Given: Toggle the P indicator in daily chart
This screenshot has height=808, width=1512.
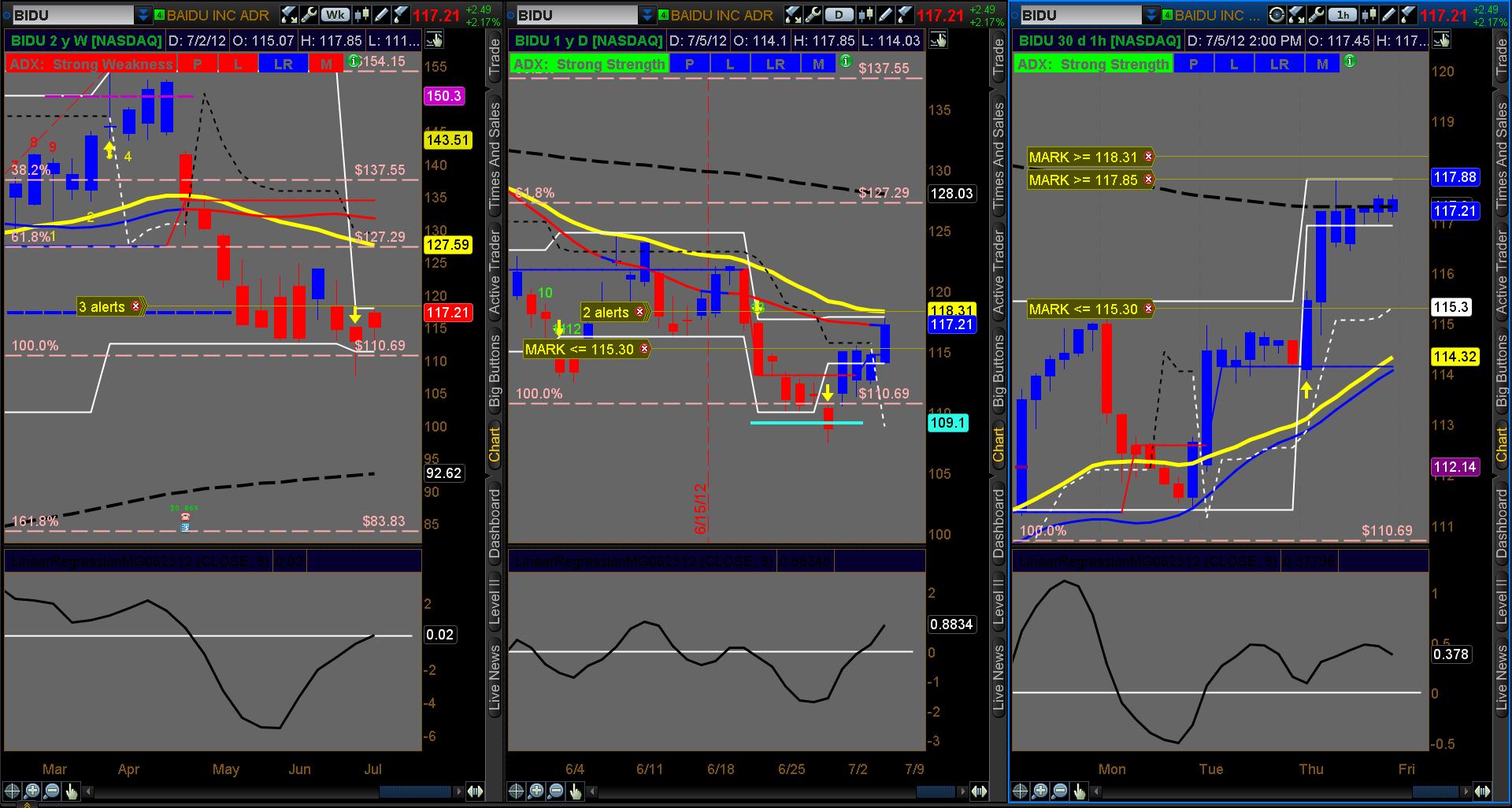Looking at the screenshot, I should pos(690,65).
